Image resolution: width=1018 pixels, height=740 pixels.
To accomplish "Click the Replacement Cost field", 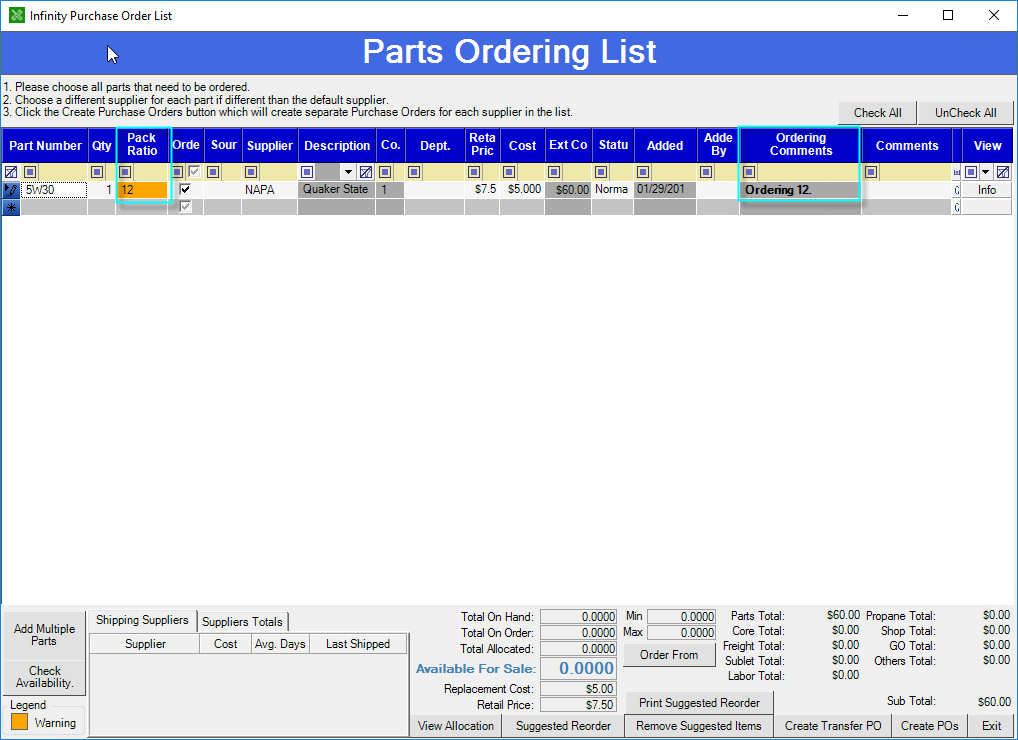I will point(578,689).
